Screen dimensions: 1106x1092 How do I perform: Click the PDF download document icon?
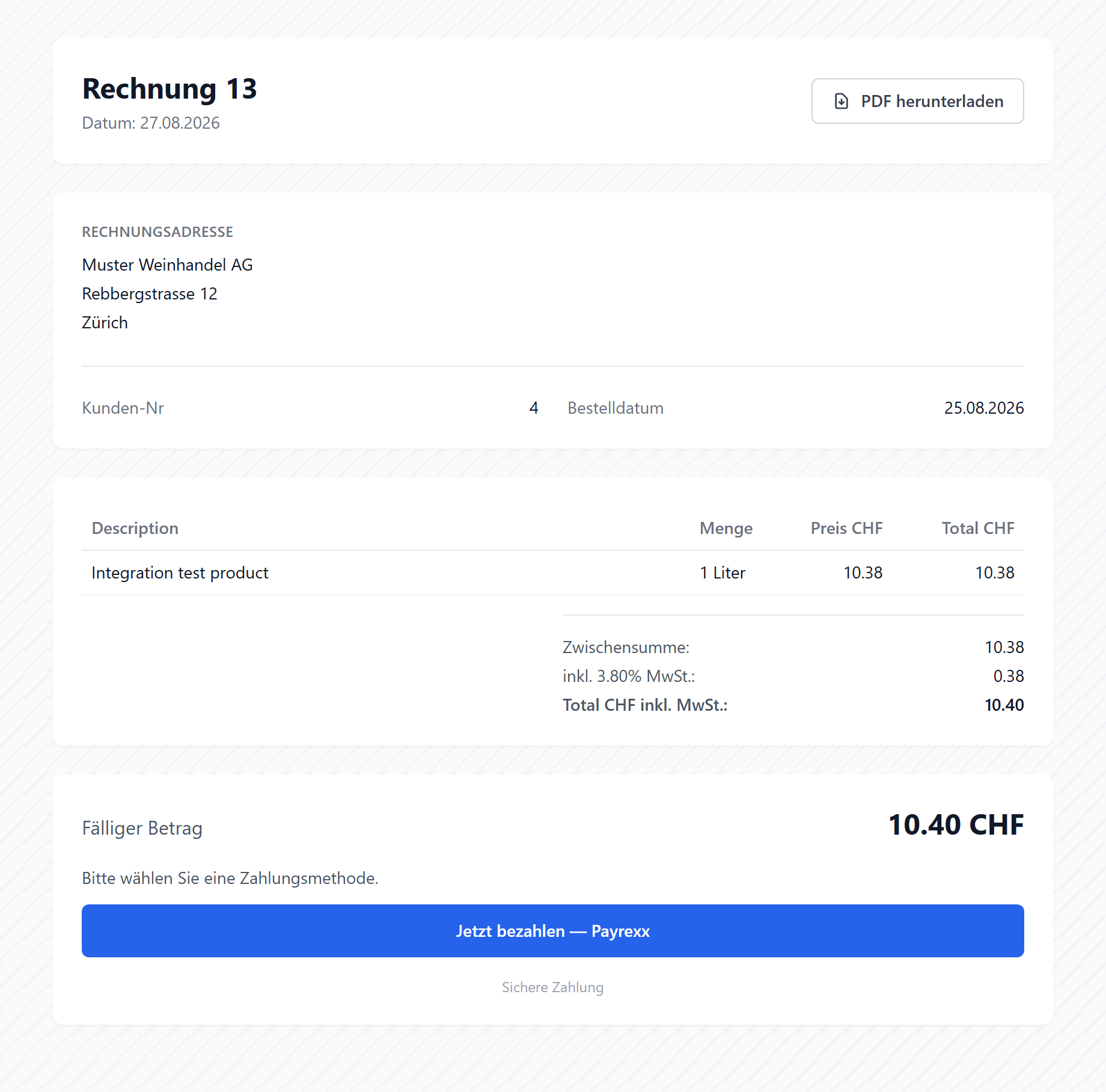[842, 101]
